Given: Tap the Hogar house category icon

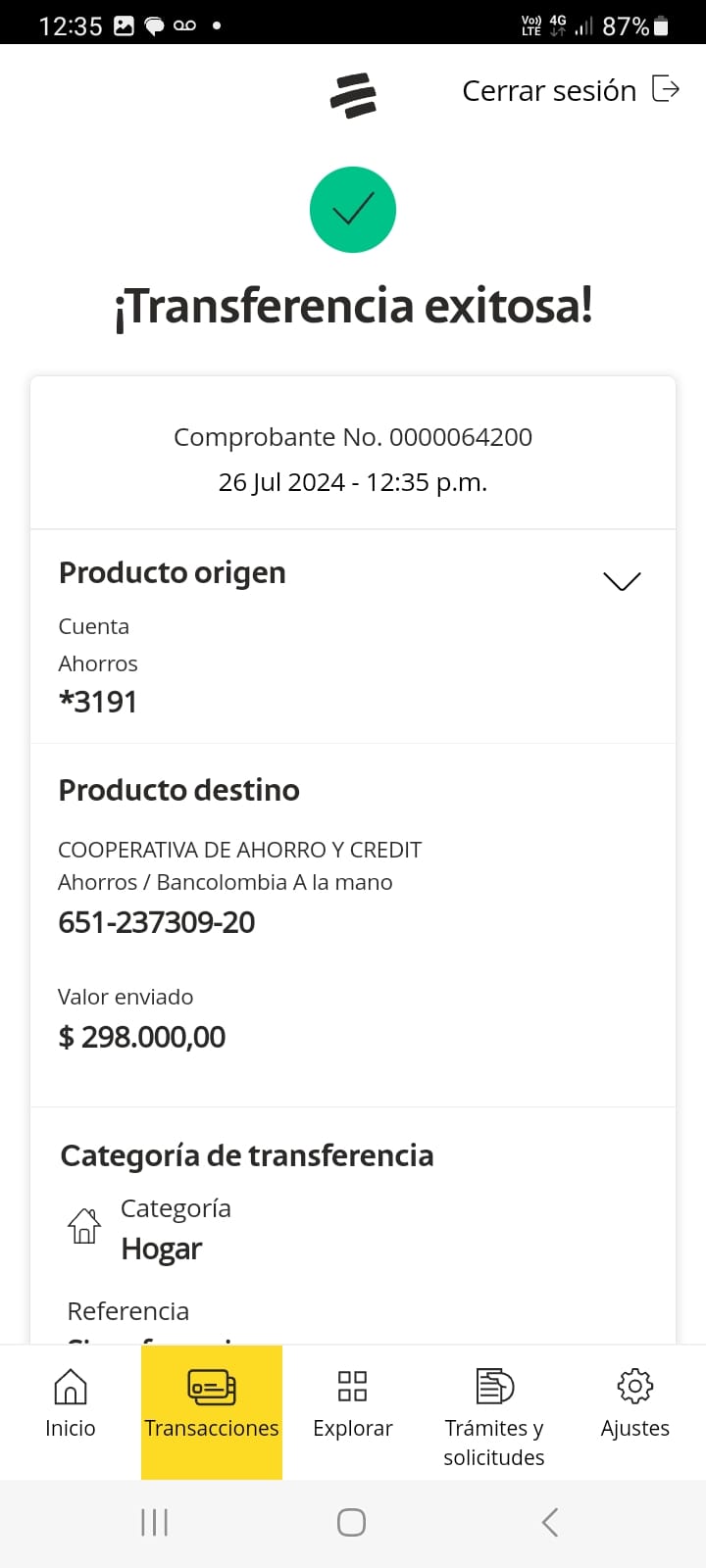Looking at the screenshot, I should (x=84, y=1226).
